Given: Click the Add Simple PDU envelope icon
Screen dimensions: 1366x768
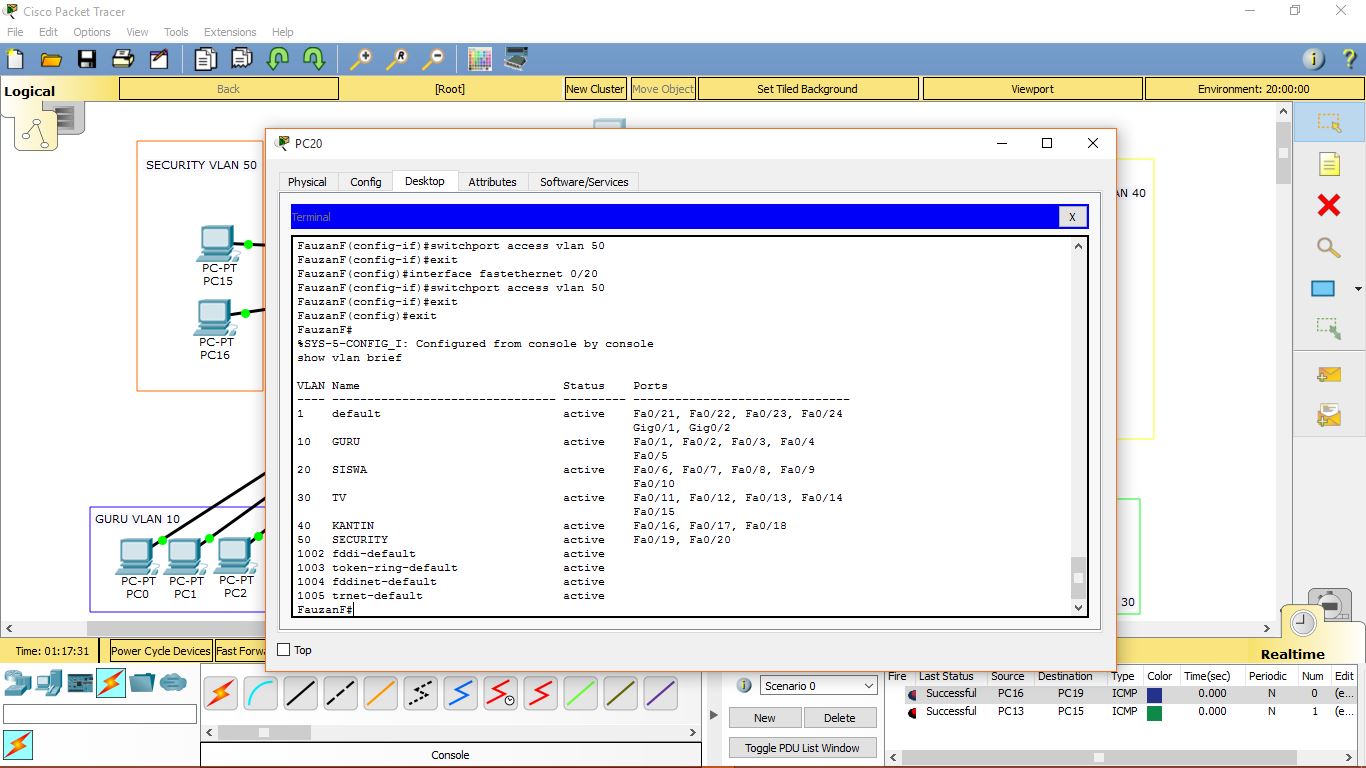Looking at the screenshot, I should (1330, 375).
